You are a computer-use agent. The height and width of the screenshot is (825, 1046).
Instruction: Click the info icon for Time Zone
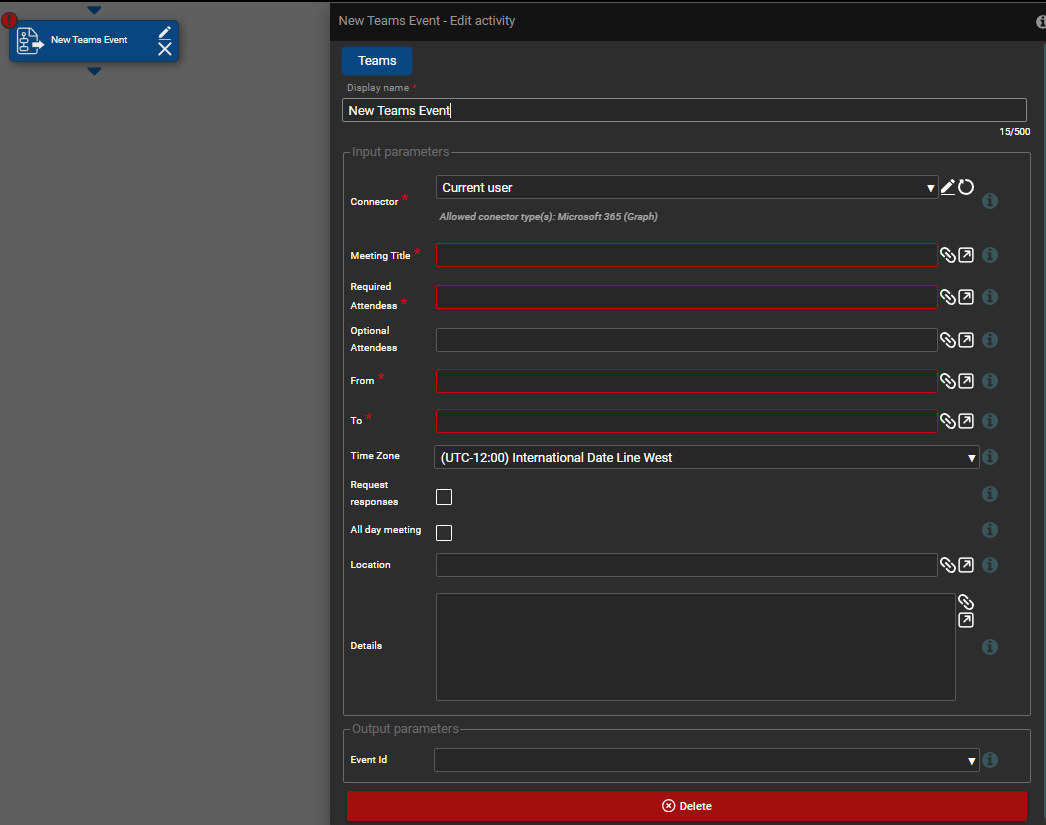[990, 457]
